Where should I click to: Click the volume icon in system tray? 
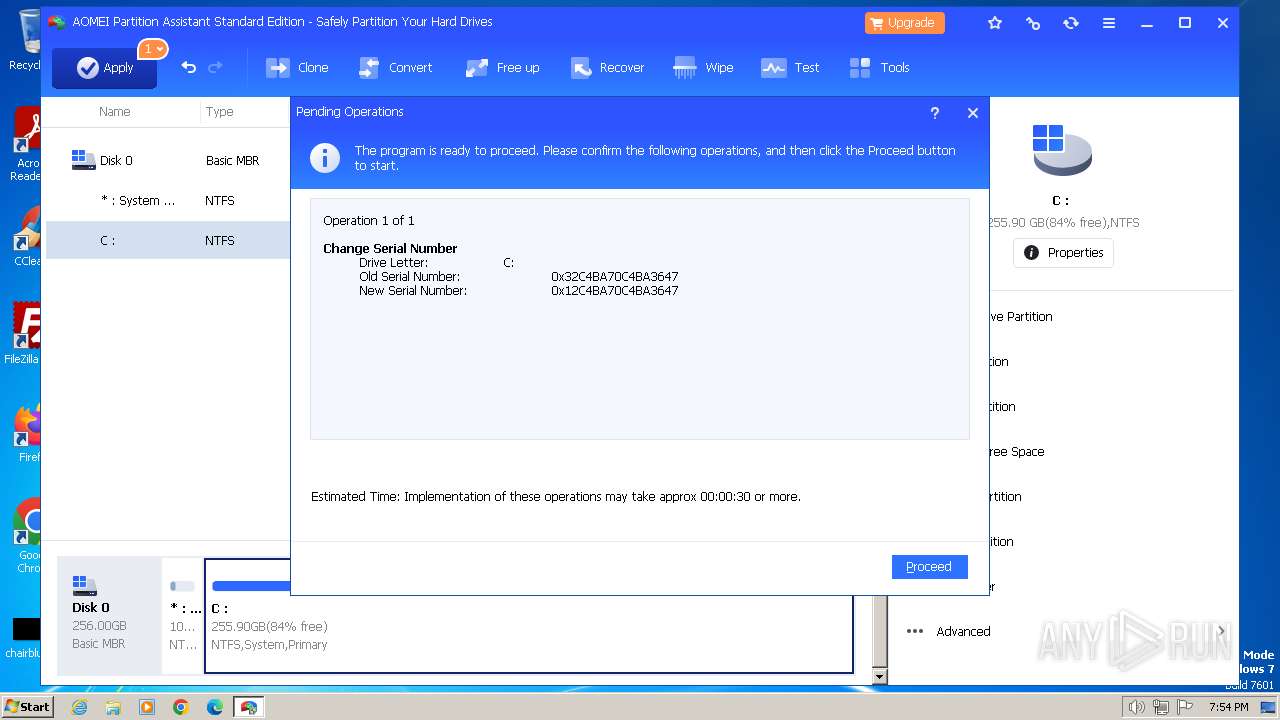click(x=1136, y=707)
